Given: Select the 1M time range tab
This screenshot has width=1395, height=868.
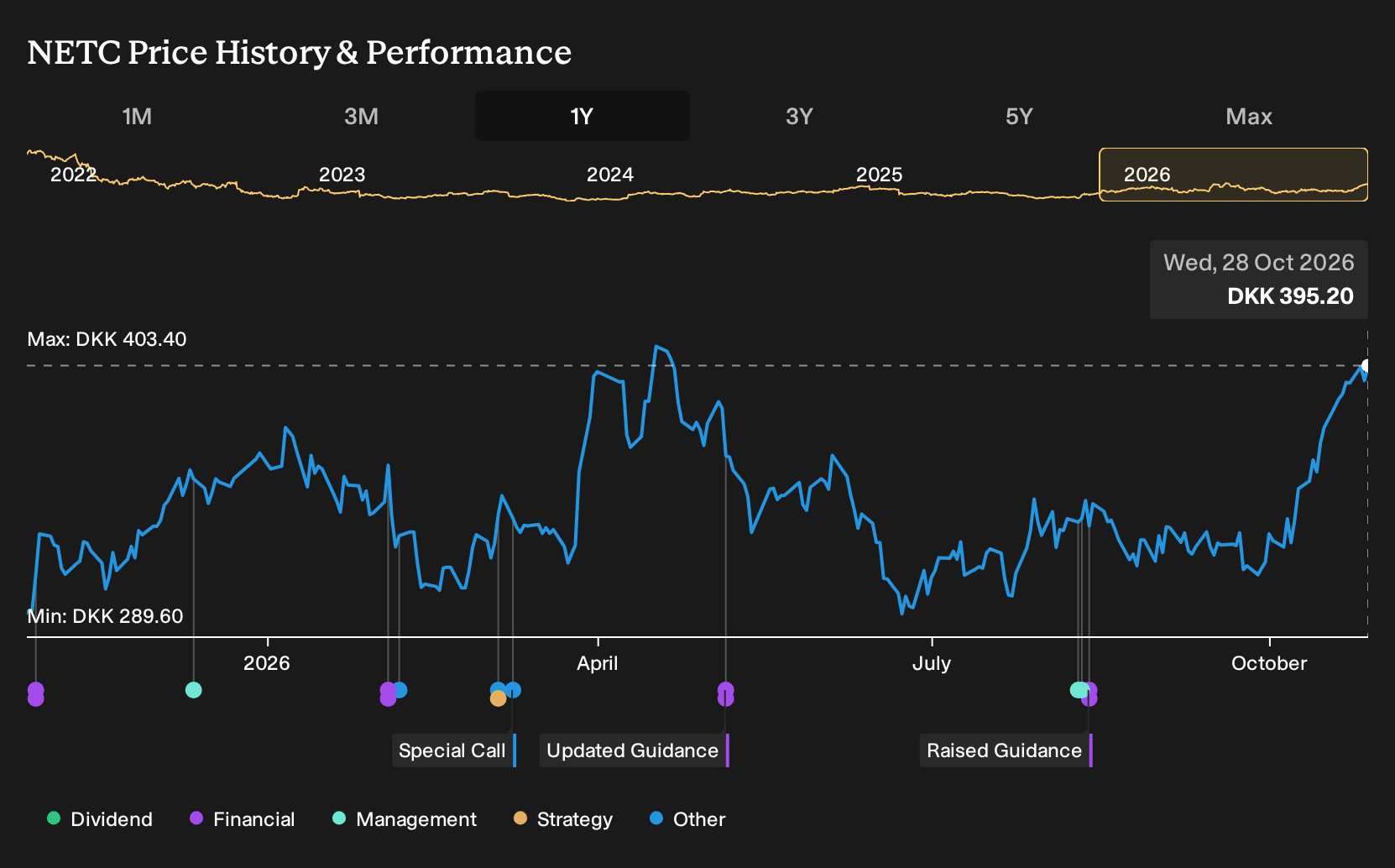Looking at the screenshot, I should pos(137,116).
